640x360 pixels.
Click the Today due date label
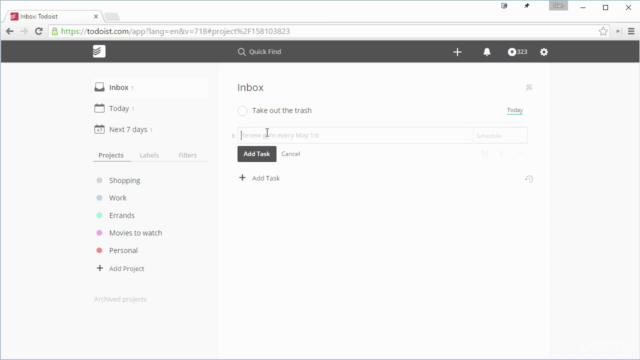[515, 110]
